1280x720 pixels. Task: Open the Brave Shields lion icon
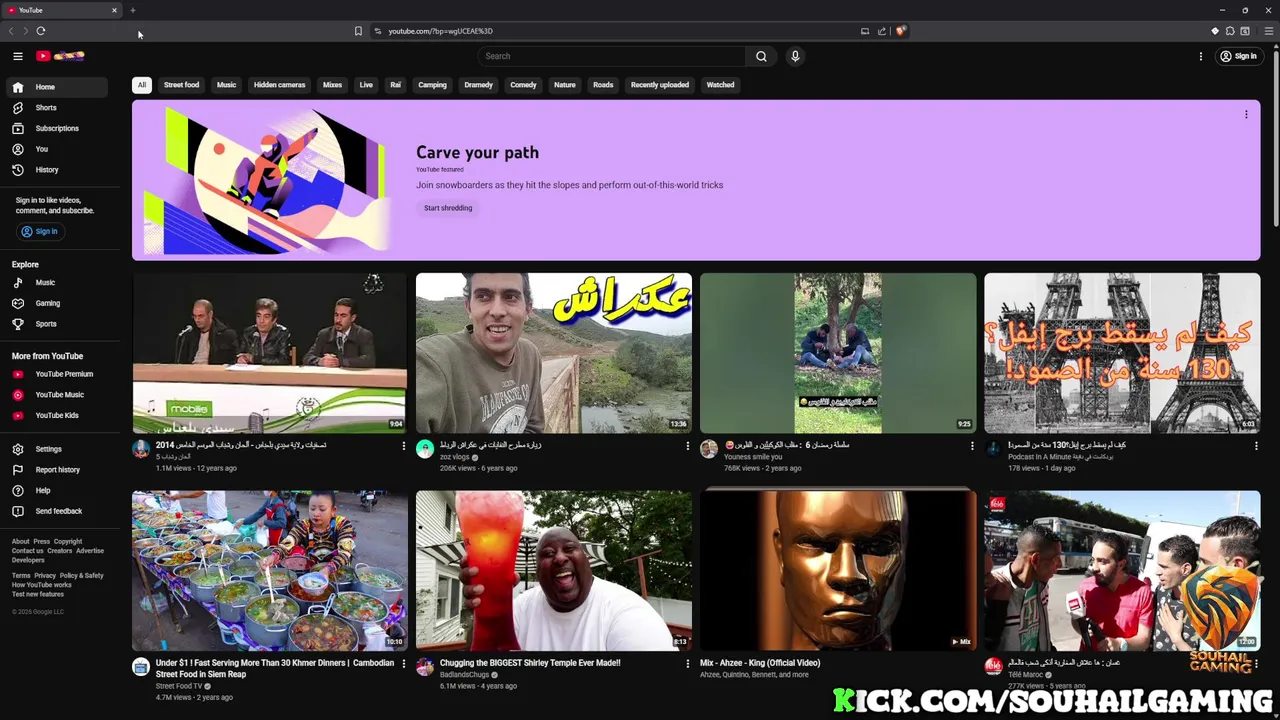[900, 31]
